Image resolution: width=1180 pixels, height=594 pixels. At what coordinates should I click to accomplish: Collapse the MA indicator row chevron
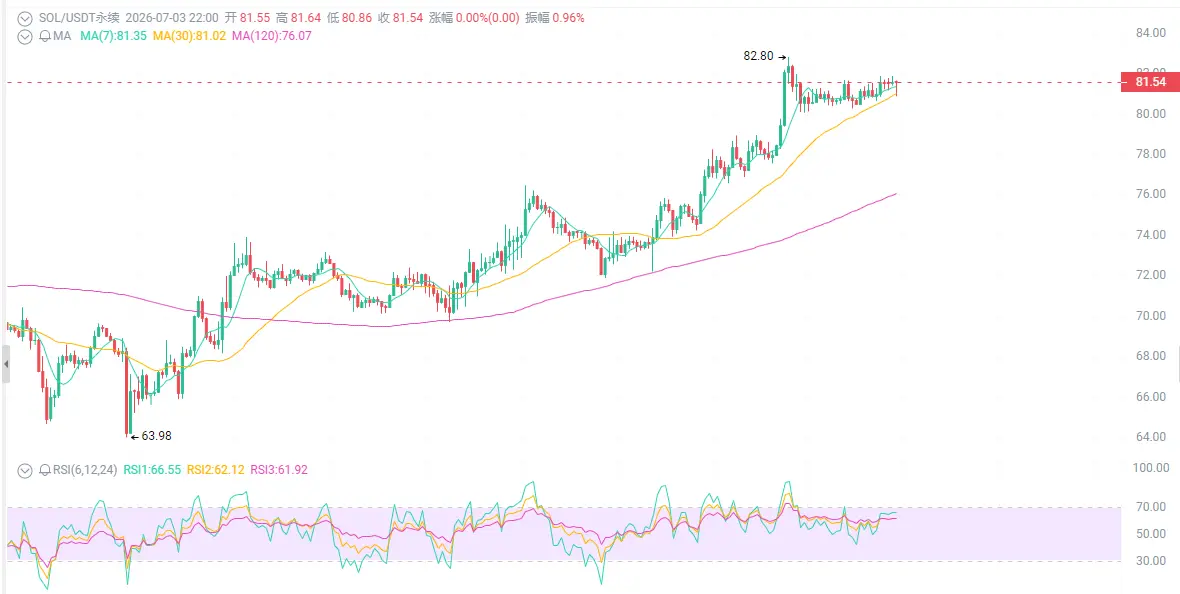[x=25, y=35]
